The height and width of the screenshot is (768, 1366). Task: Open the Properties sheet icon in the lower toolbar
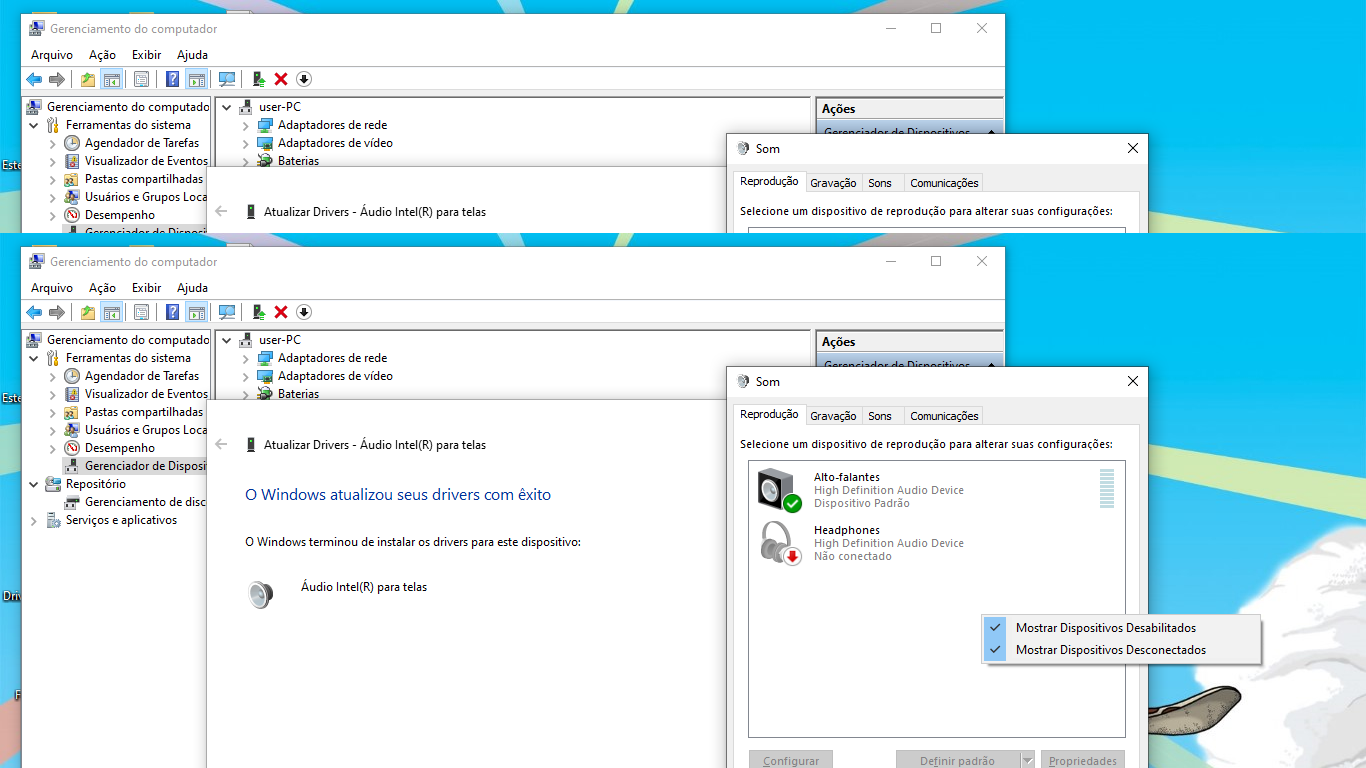142,312
